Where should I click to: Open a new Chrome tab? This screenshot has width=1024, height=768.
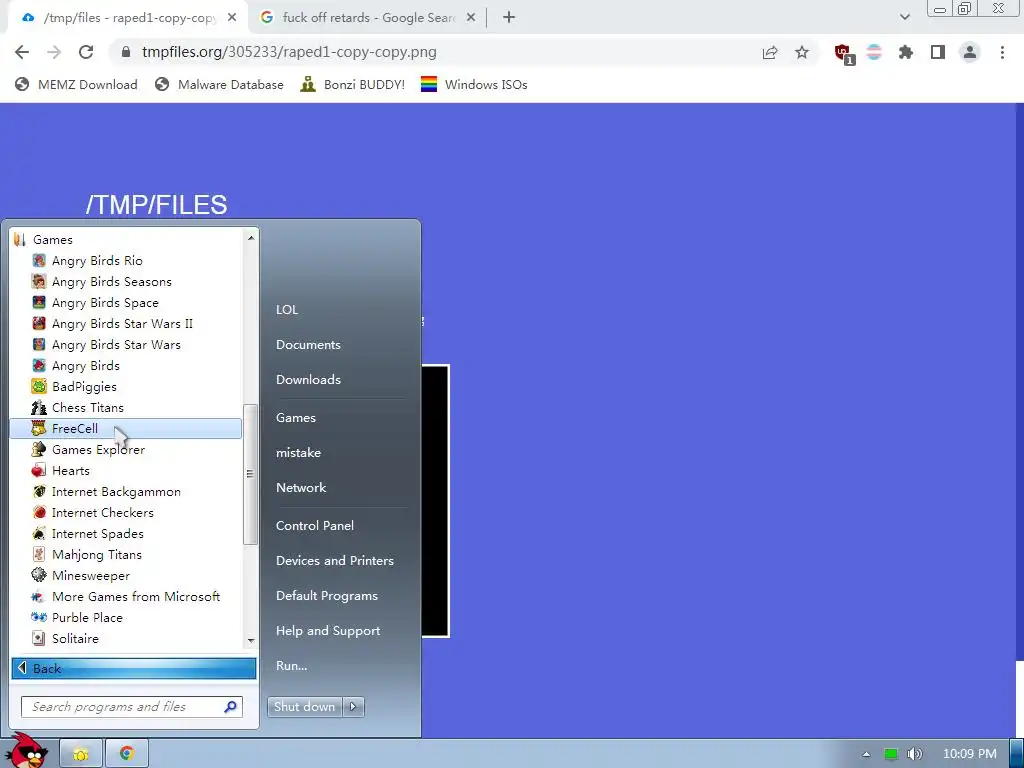tap(509, 18)
